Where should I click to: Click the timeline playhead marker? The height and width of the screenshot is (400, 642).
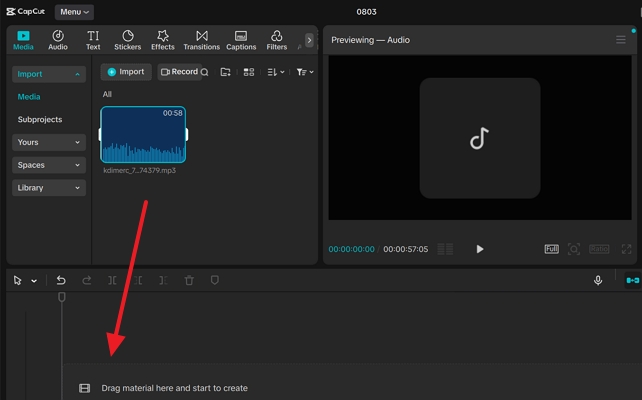click(62, 297)
